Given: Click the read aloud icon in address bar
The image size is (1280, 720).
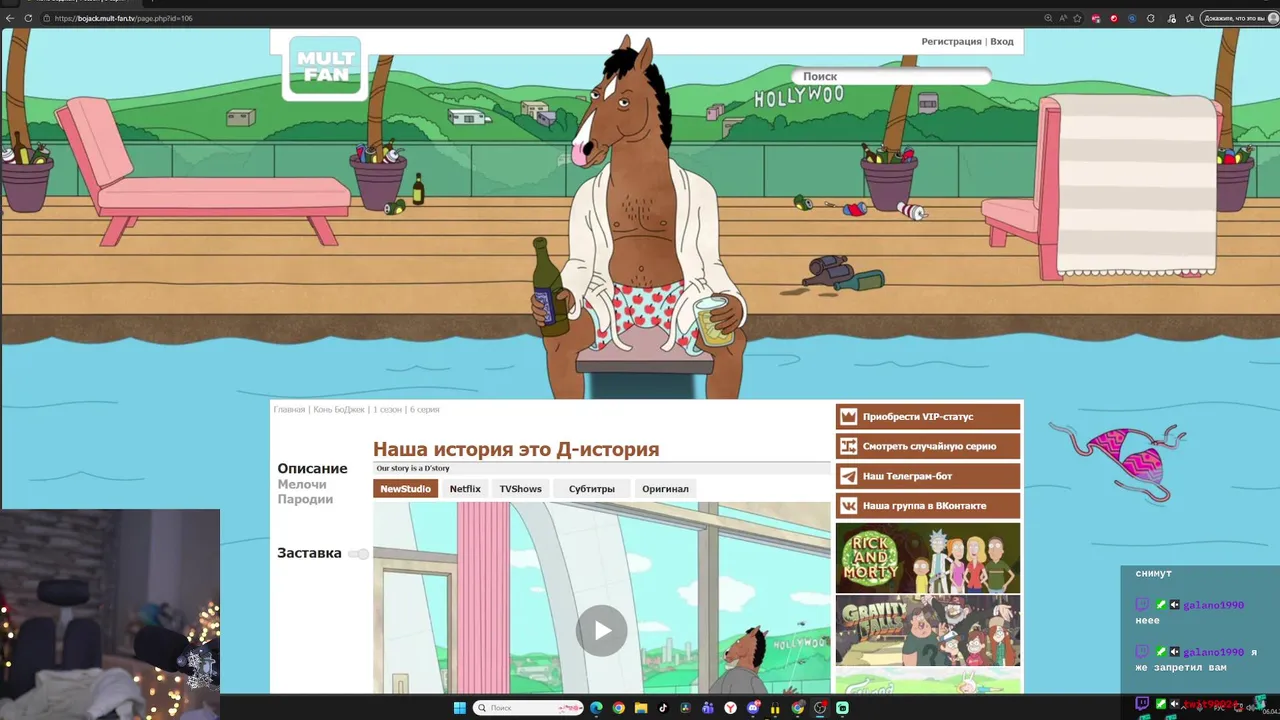Looking at the screenshot, I should pyautogui.click(x=1063, y=18).
